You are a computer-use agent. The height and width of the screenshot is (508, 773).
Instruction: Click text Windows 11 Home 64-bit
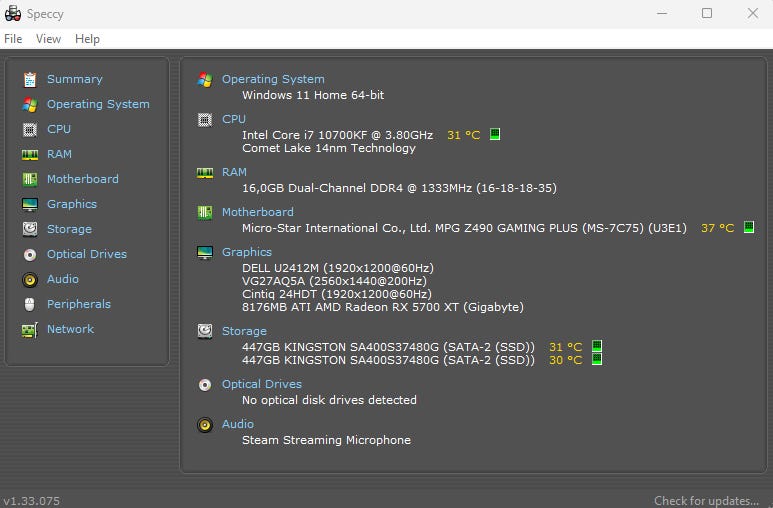coord(313,95)
